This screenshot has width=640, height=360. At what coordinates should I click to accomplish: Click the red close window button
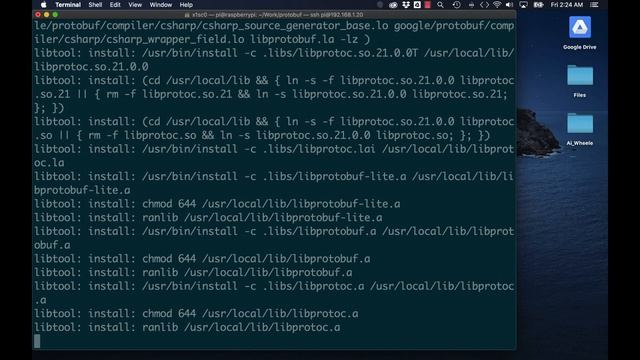[38, 15]
